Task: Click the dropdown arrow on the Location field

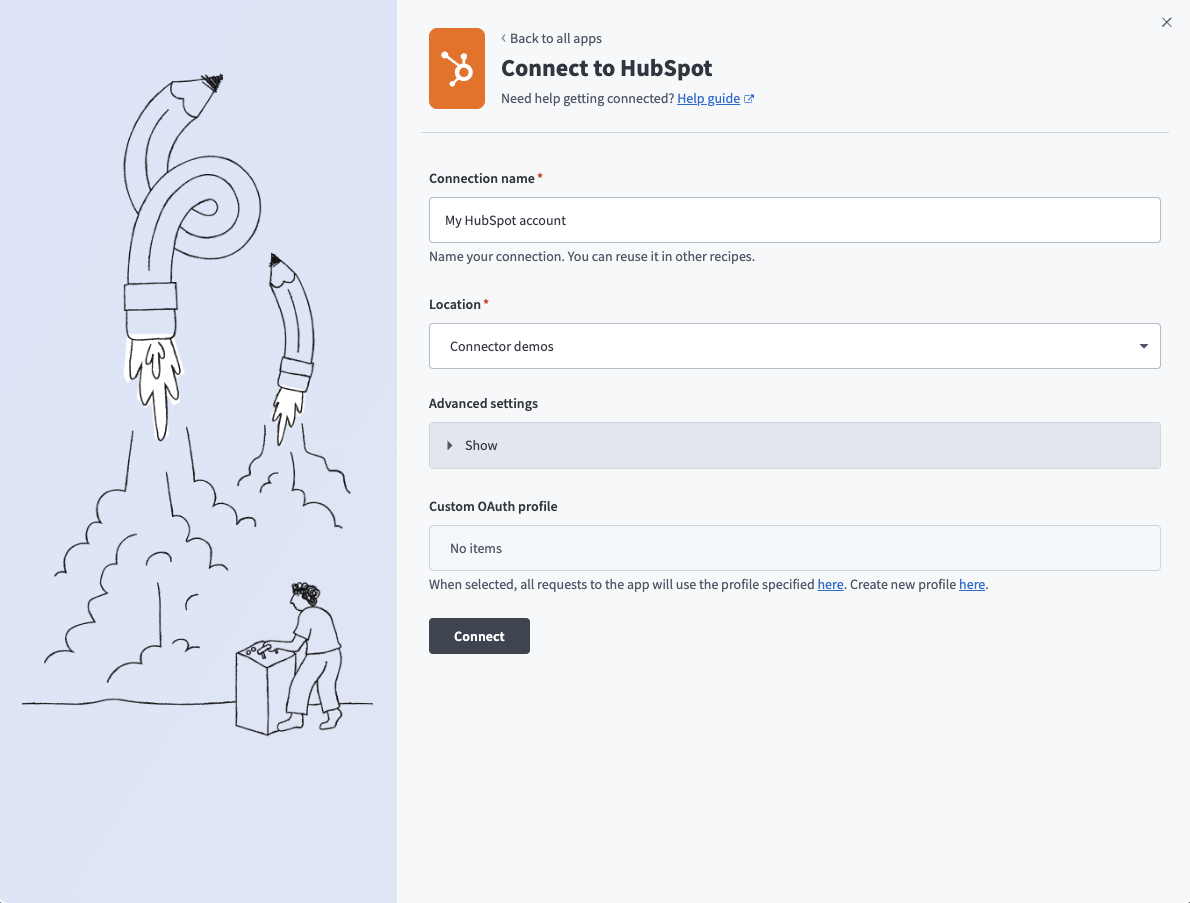Action: point(1143,346)
